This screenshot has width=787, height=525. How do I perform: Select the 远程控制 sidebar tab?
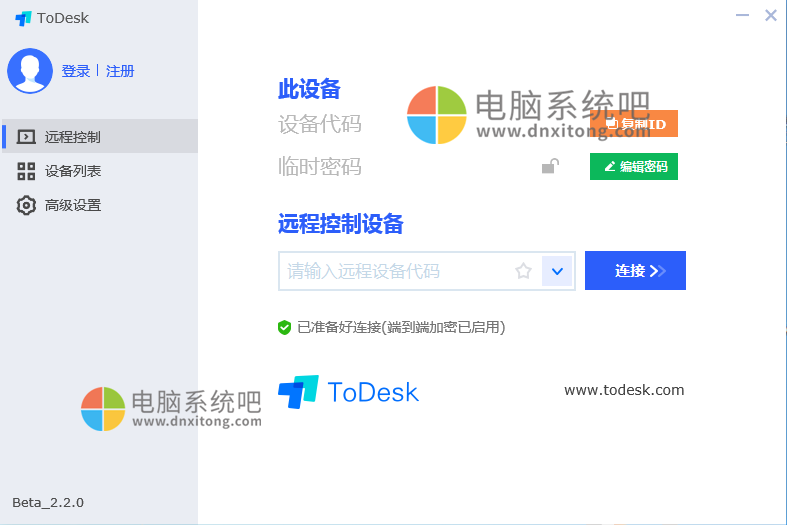[100, 136]
